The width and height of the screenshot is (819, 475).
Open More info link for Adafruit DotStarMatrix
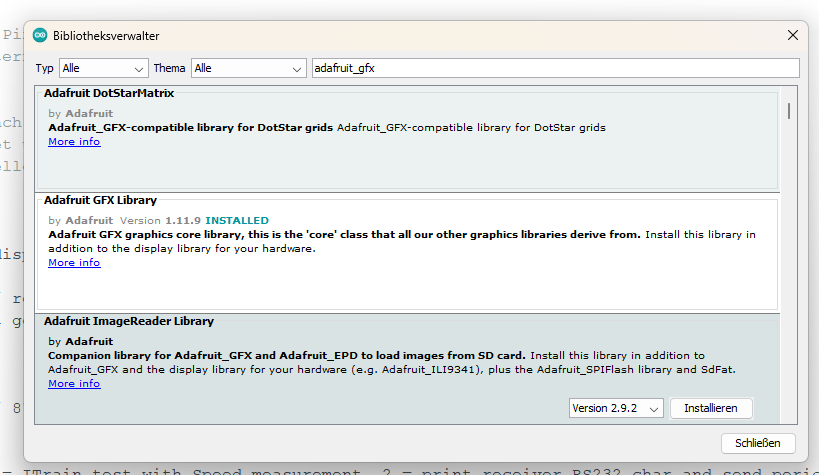(x=74, y=142)
